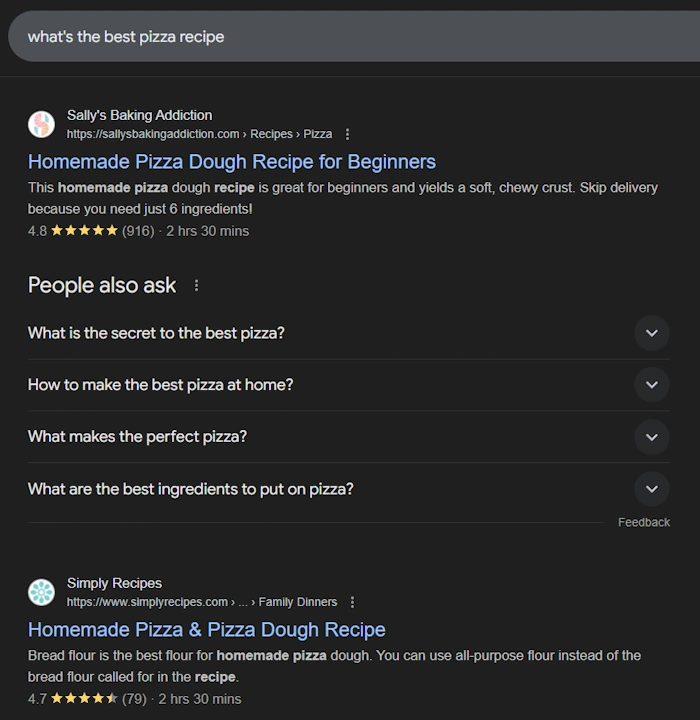Click the 4.7 star rating icons
The width and height of the screenshot is (700, 720).
pyautogui.click(x=84, y=699)
